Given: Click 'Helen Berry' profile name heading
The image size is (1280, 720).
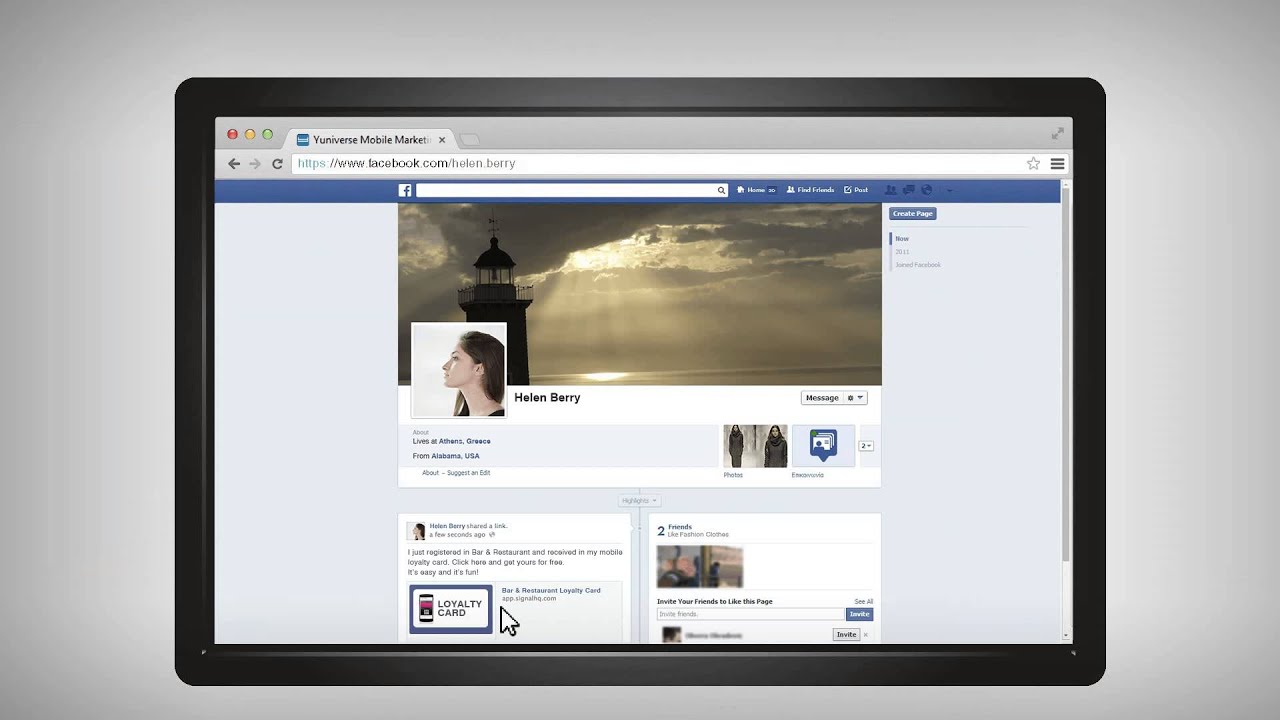Looking at the screenshot, I should pos(547,398).
